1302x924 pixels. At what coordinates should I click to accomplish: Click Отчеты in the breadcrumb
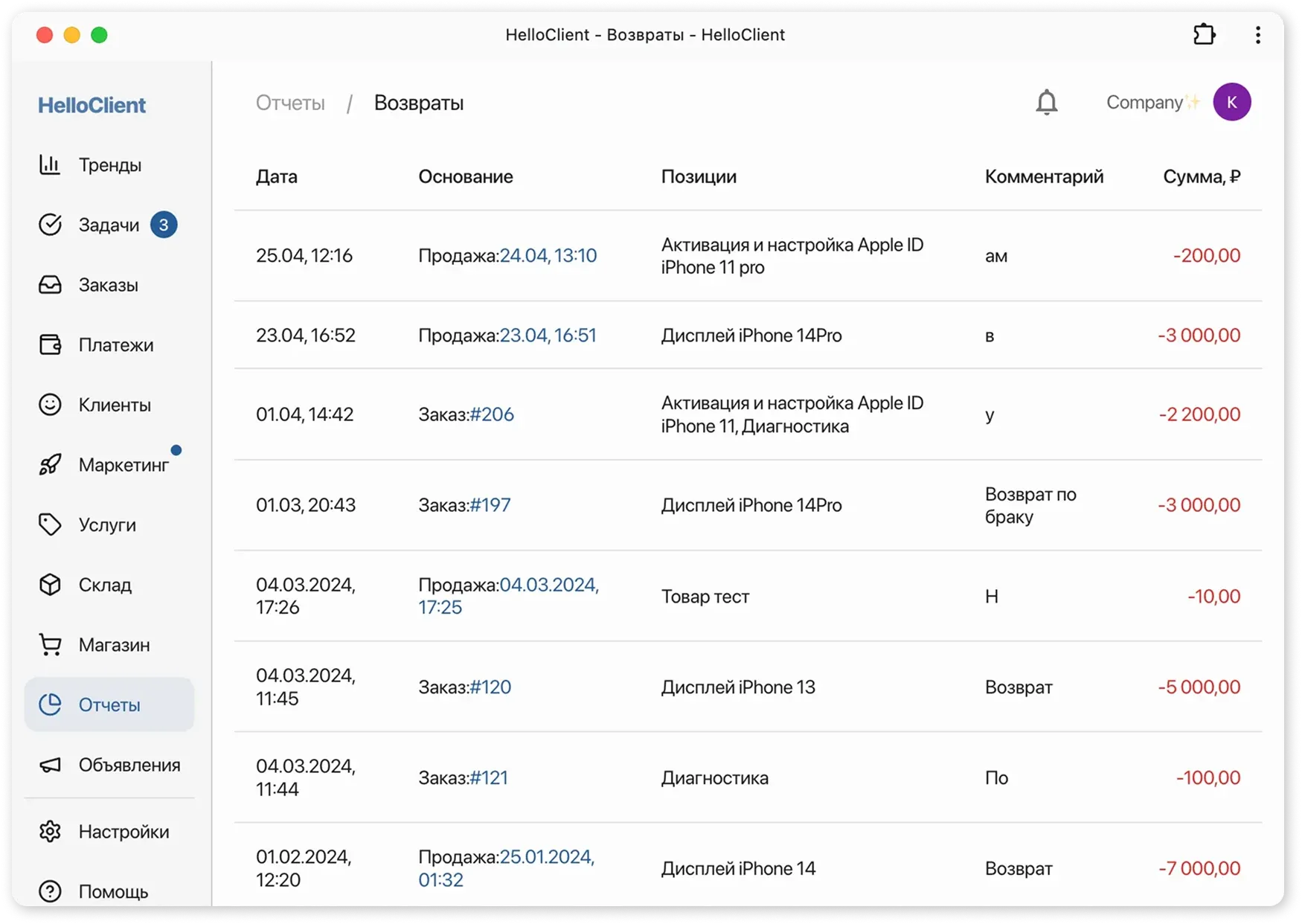pyautogui.click(x=290, y=103)
